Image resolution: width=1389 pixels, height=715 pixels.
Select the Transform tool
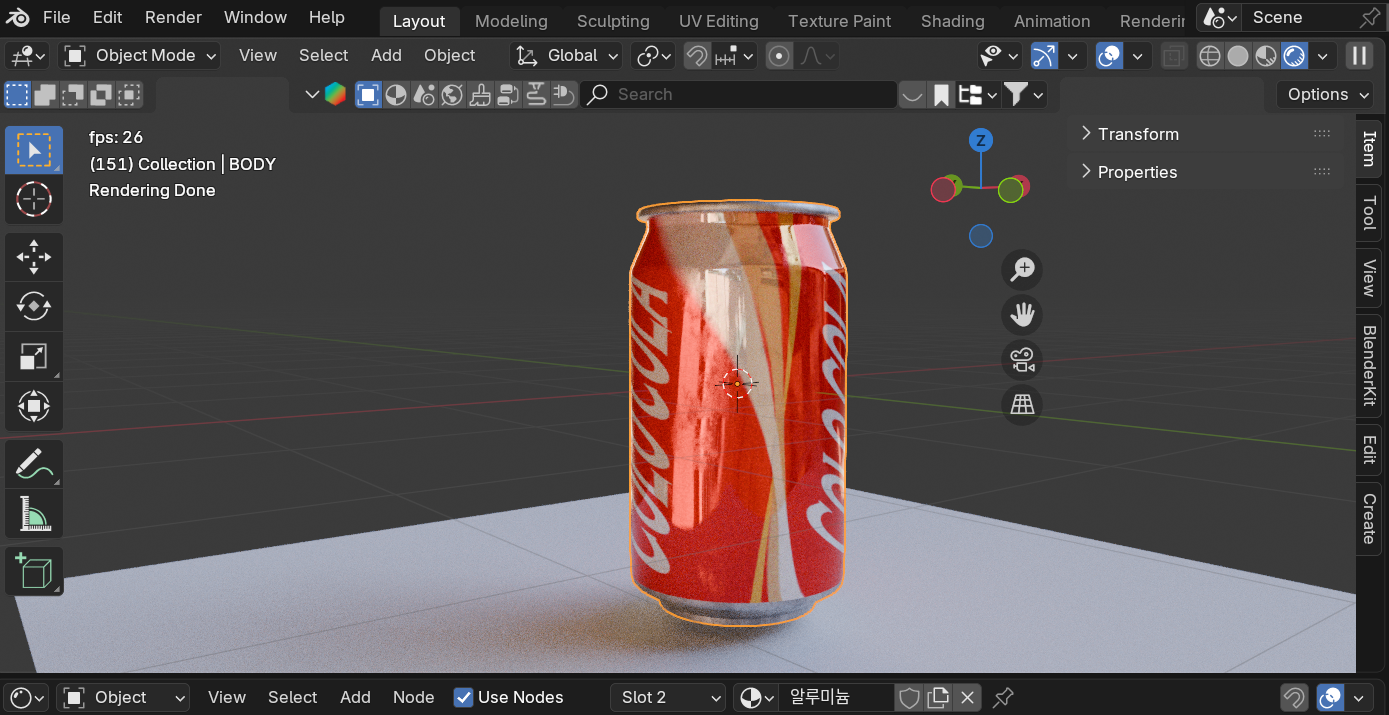(34, 406)
